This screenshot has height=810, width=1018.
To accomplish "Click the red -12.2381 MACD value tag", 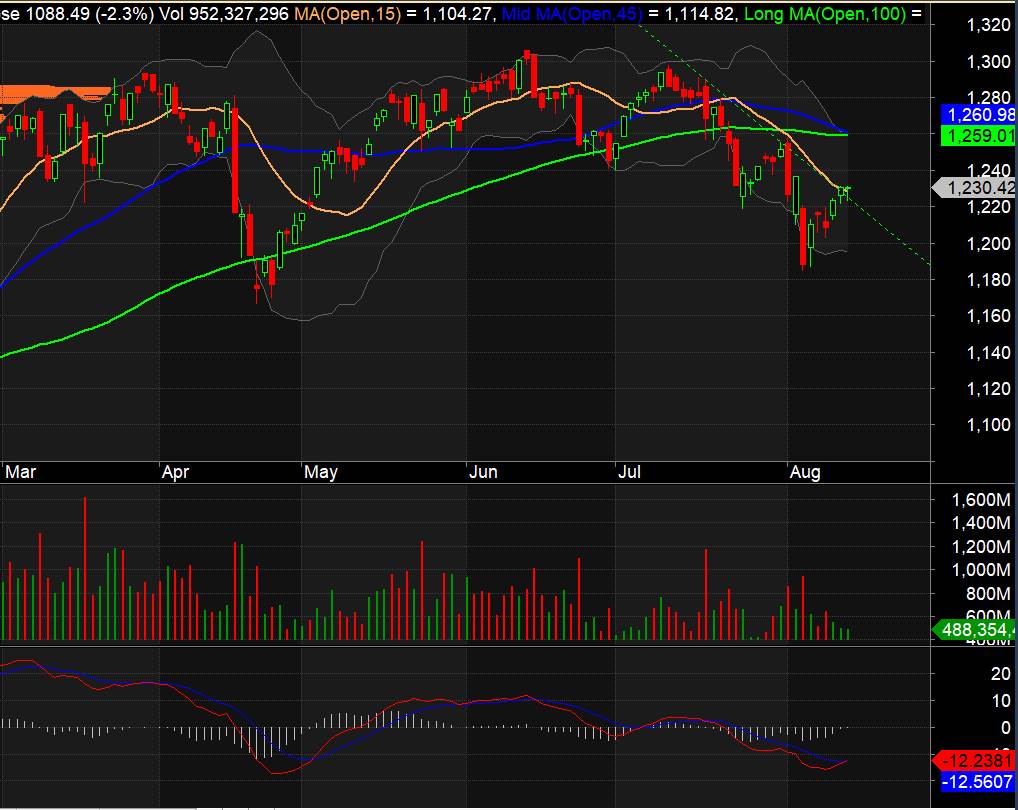I will pyautogui.click(x=975, y=760).
